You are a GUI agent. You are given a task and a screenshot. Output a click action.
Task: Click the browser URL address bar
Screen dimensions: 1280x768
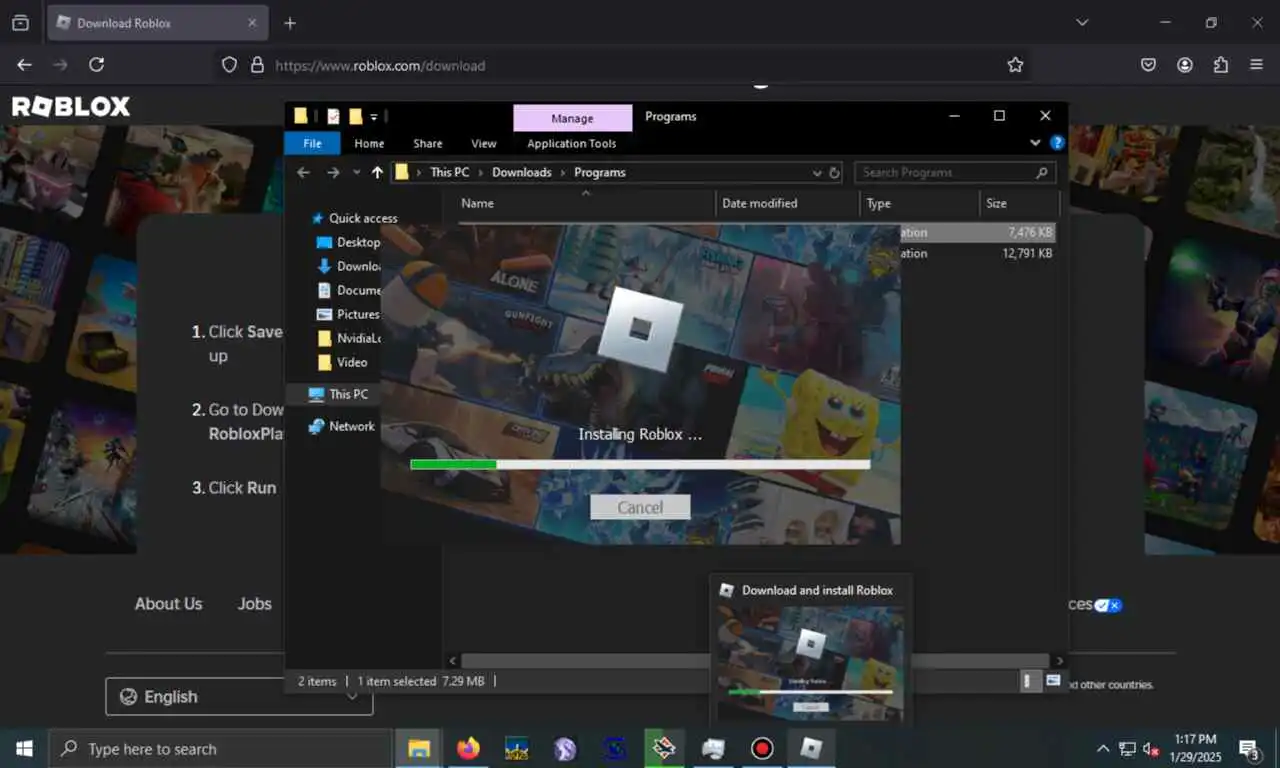pos(620,65)
